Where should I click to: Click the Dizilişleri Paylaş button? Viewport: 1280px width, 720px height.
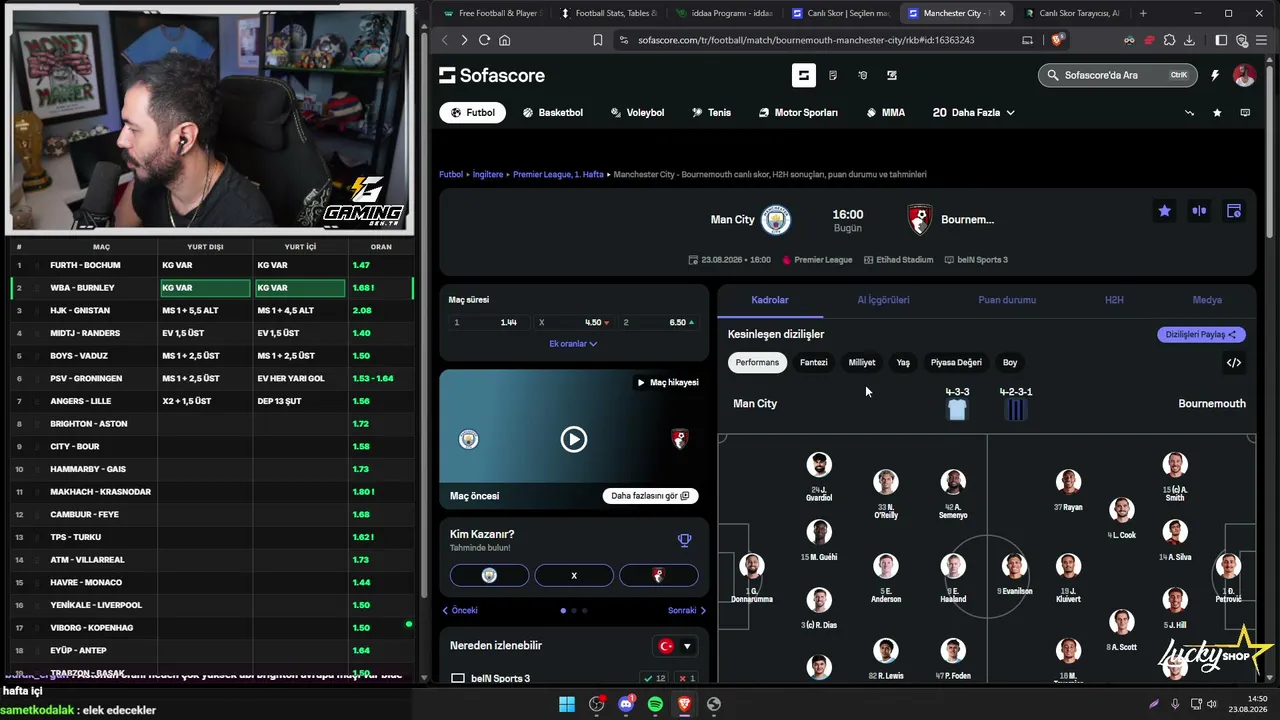pyautogui.click(x=1201, y=335)
